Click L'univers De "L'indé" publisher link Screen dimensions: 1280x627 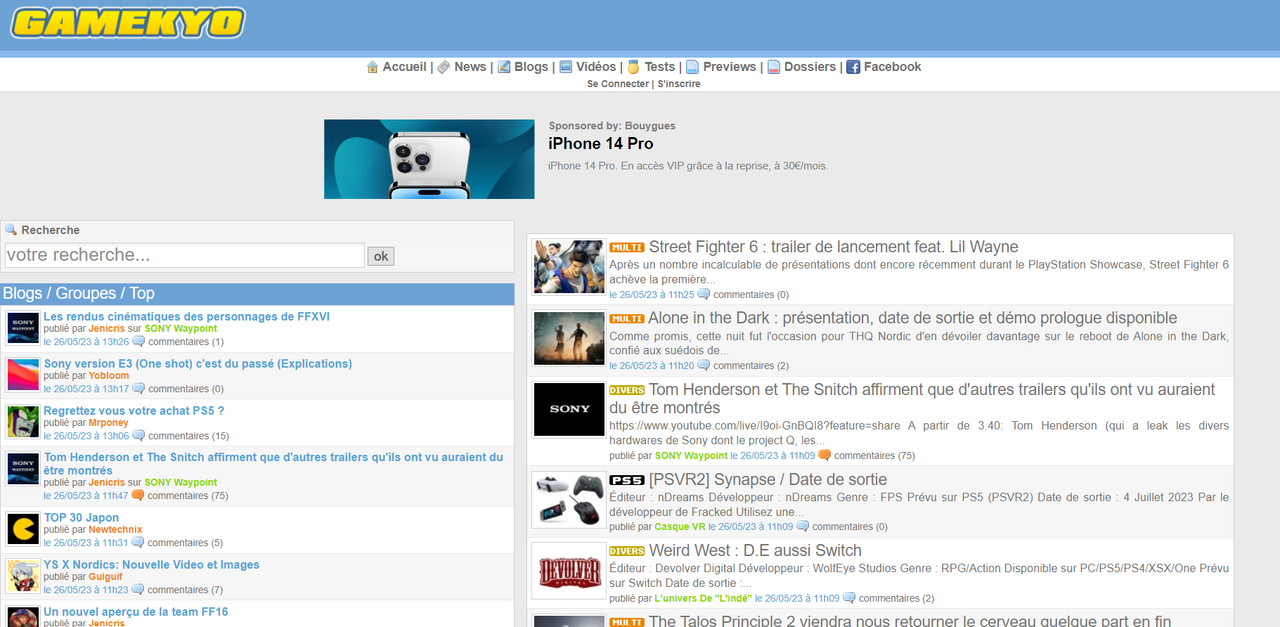(x=703, y=599)
